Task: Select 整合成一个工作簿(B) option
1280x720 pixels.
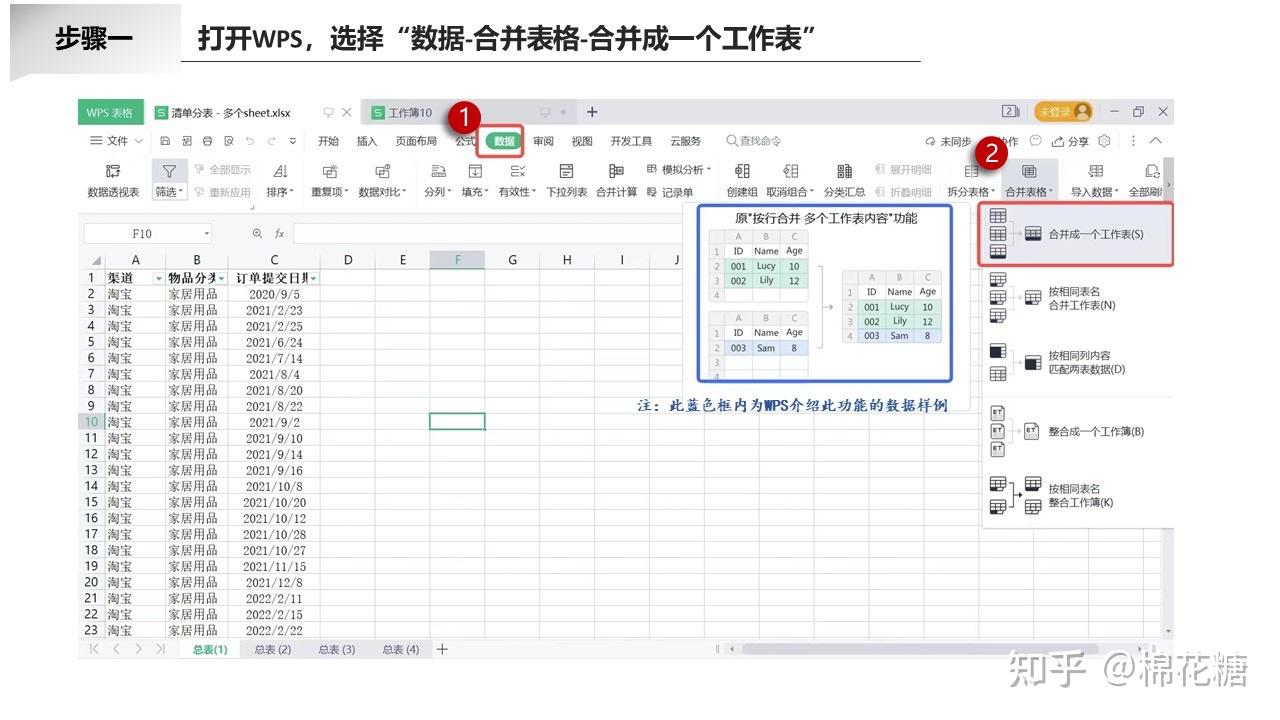Action: click(x=1077, y=431)
